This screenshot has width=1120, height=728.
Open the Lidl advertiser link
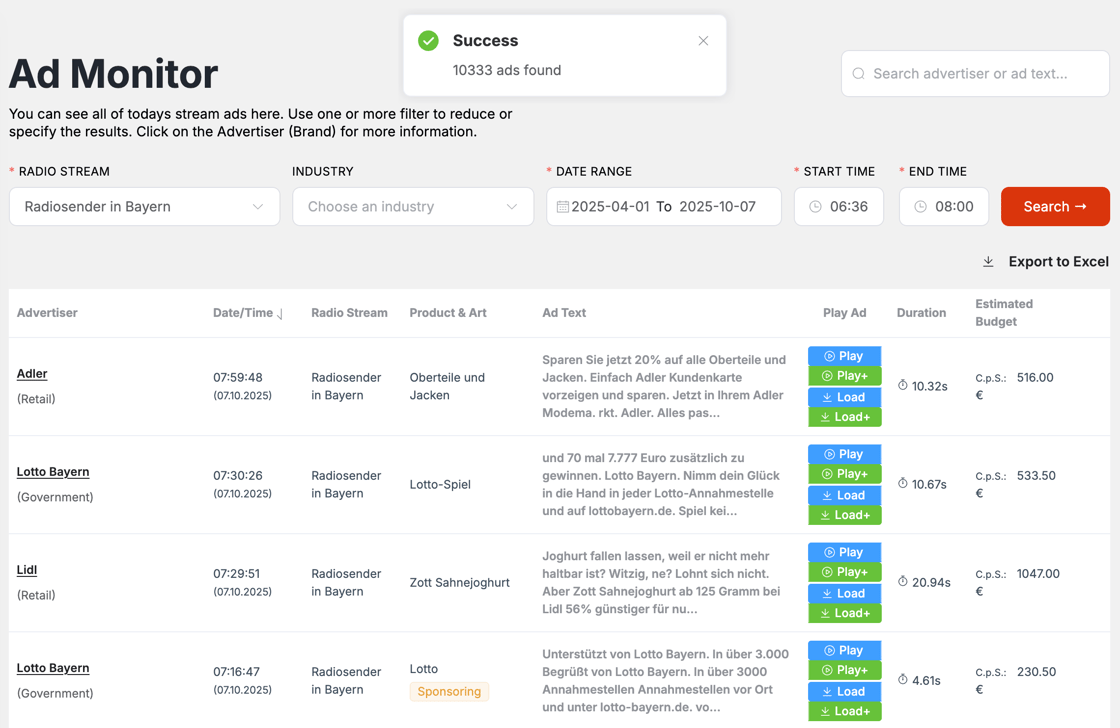pos(27,570)
